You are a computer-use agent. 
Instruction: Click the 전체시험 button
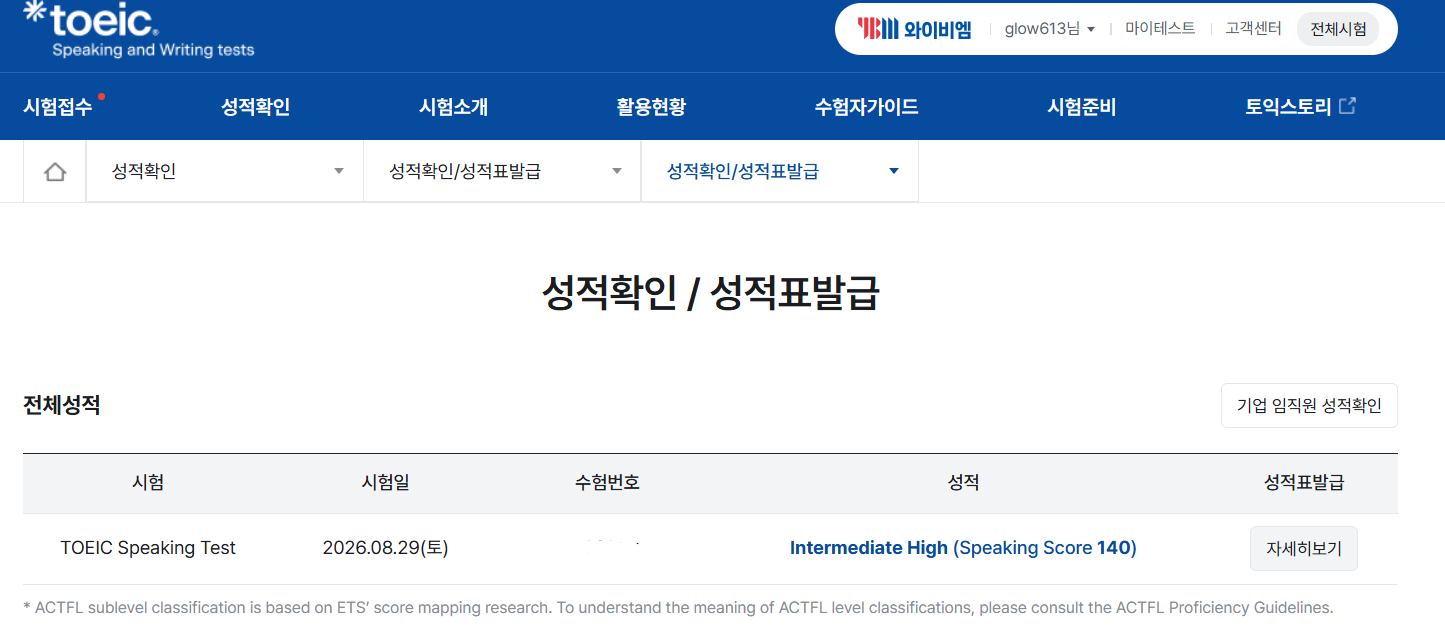coord(1338,29)
